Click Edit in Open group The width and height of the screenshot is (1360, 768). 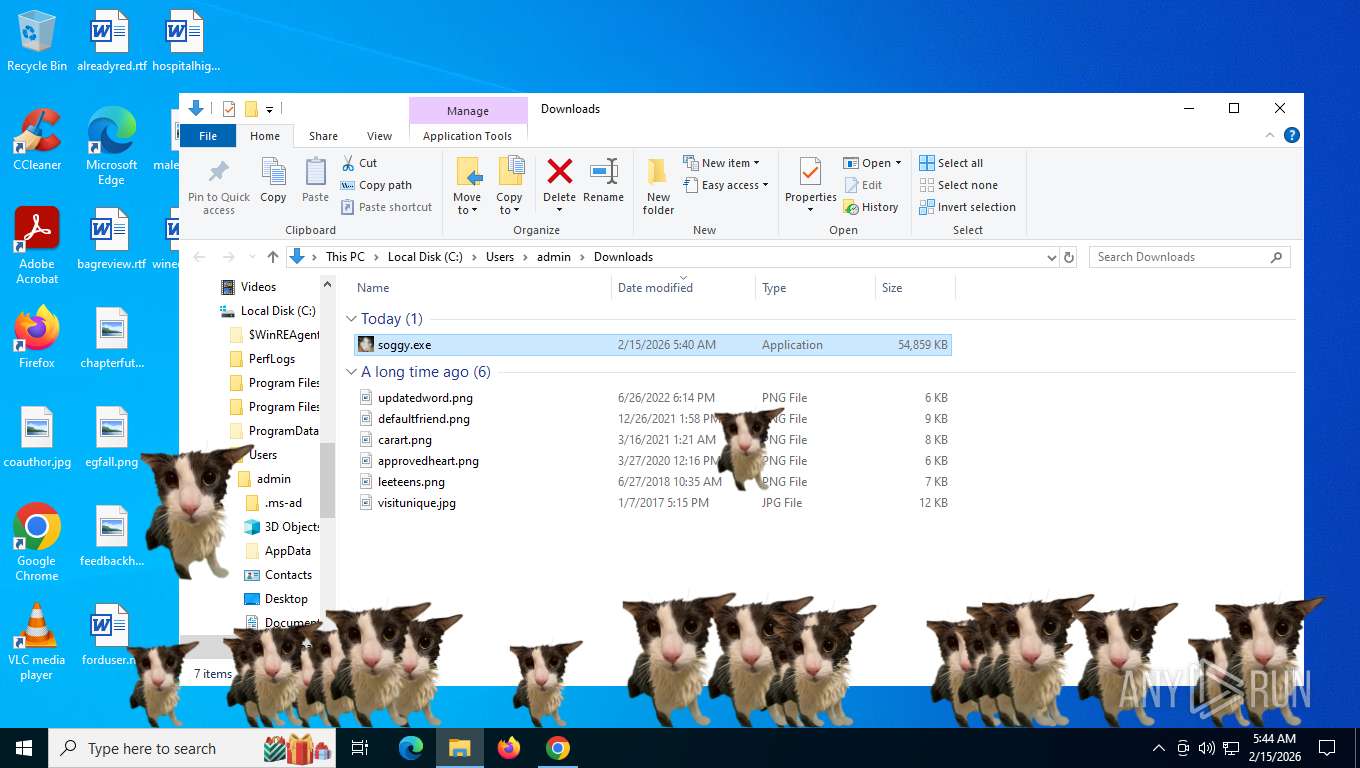pos(863,185)
